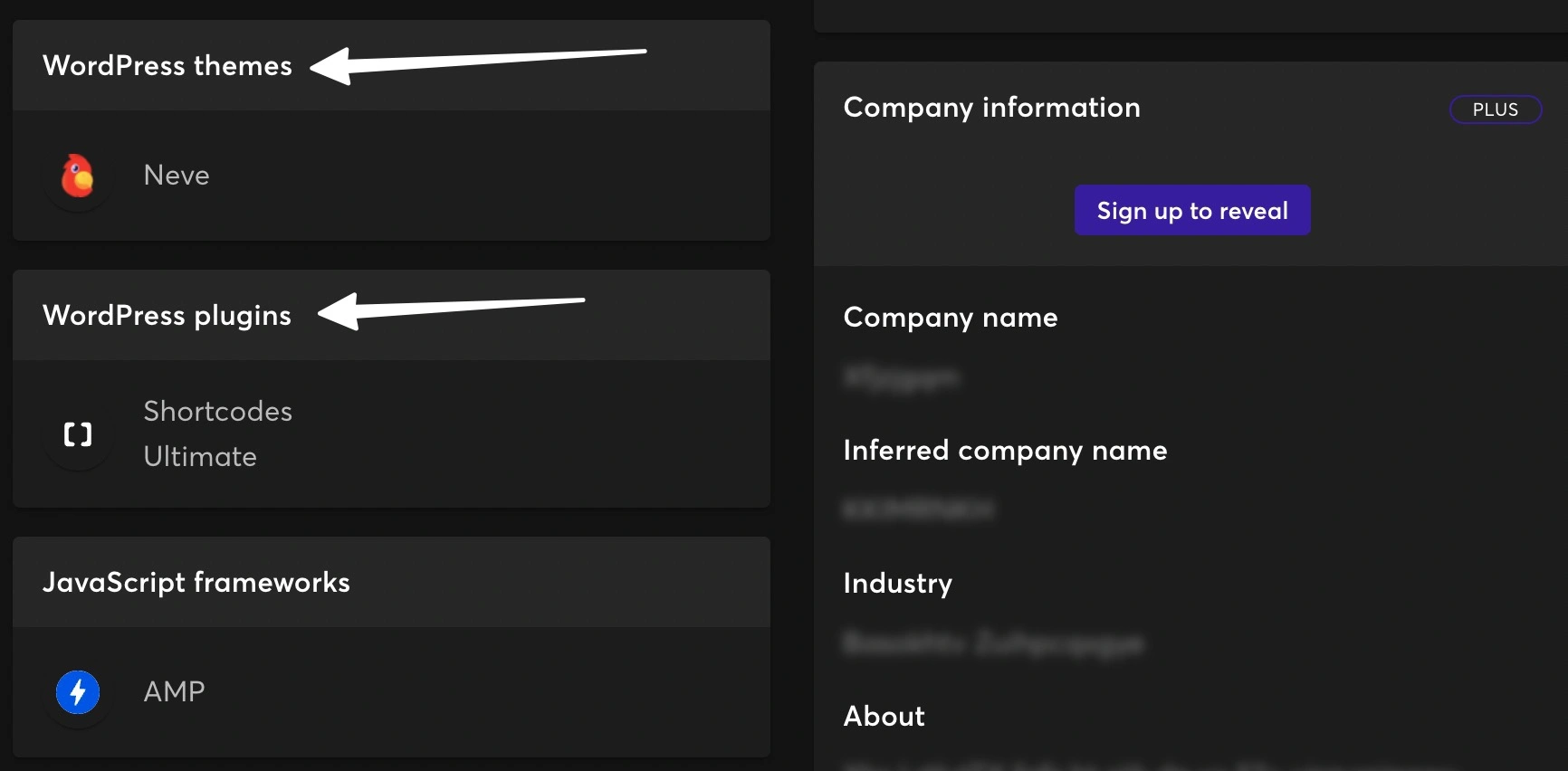
Task: Click the blue AMP lightning icon
Action: (x=78, y=692)
